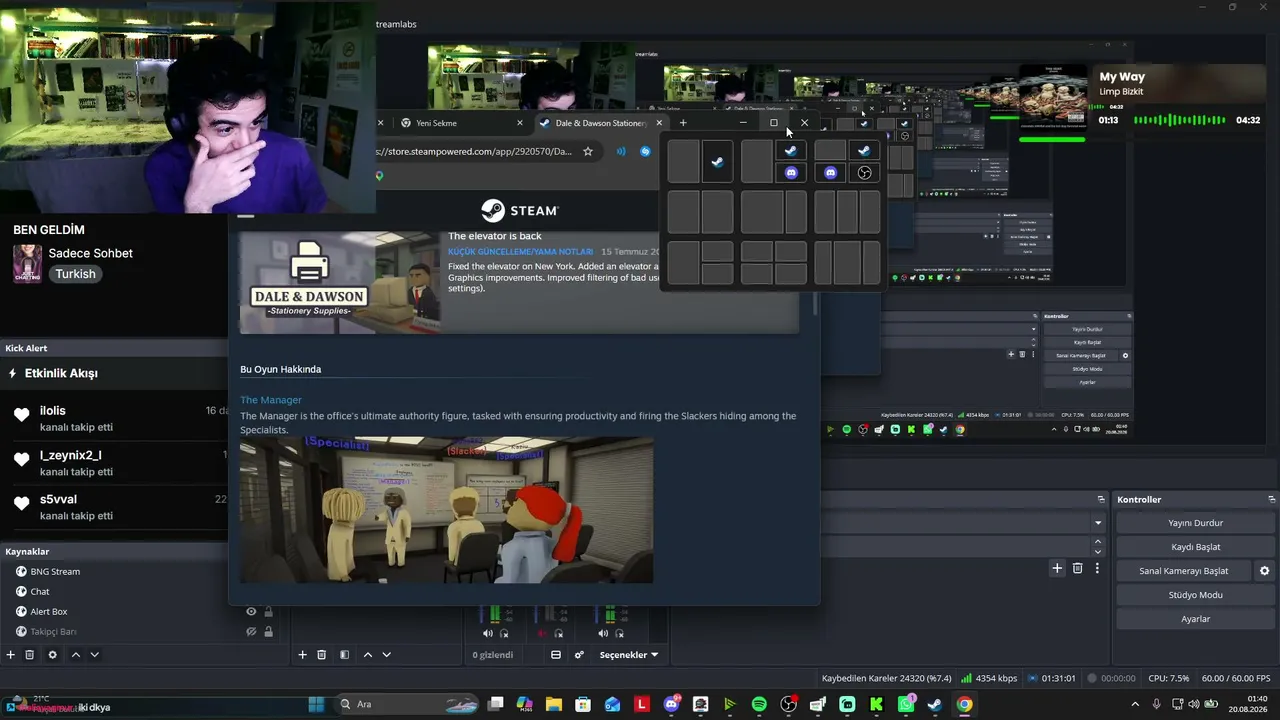Choose the OBS zone in snap layouts
The height and width of the screenshot is (720, 1280).
(x=865, y=173)
